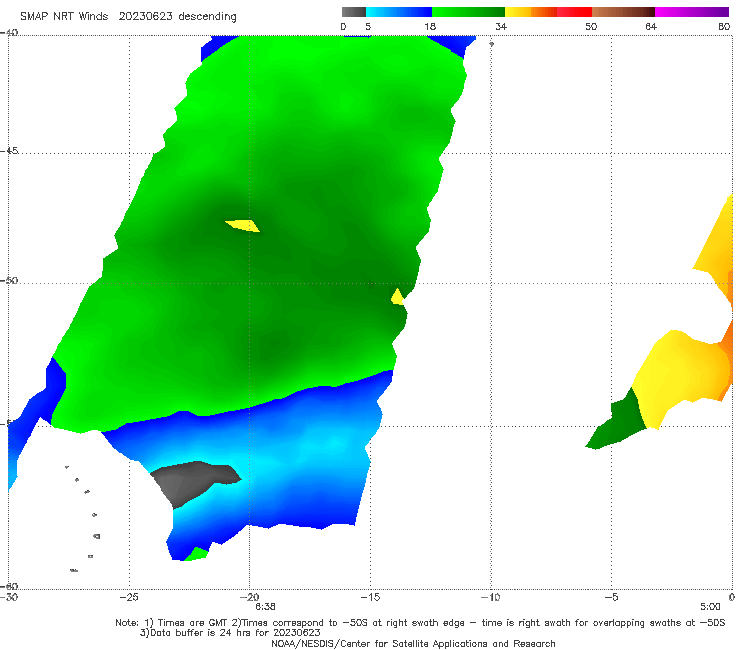Click the longitude axis label "-20"
740x650 pixels.
249,597
